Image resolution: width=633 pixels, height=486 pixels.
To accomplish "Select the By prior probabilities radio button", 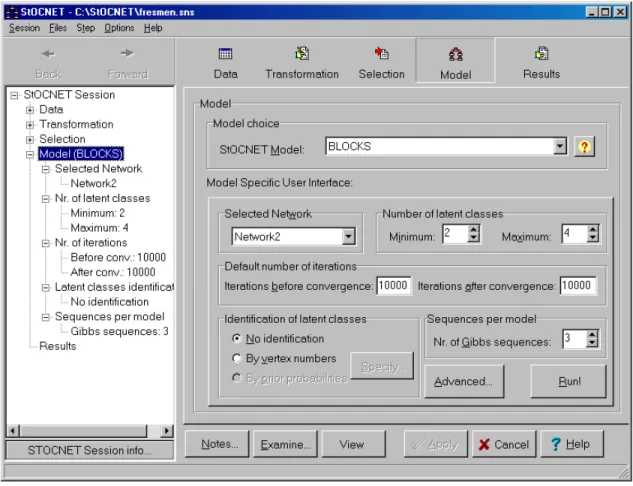I will [x=237, y=378].
